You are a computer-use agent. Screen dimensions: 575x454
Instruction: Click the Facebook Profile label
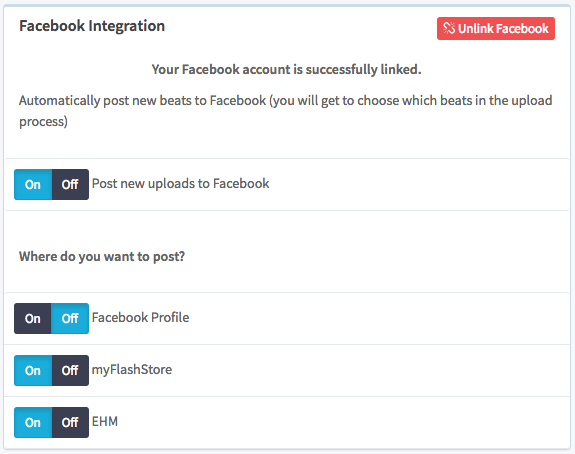click(x=140, y=317)
